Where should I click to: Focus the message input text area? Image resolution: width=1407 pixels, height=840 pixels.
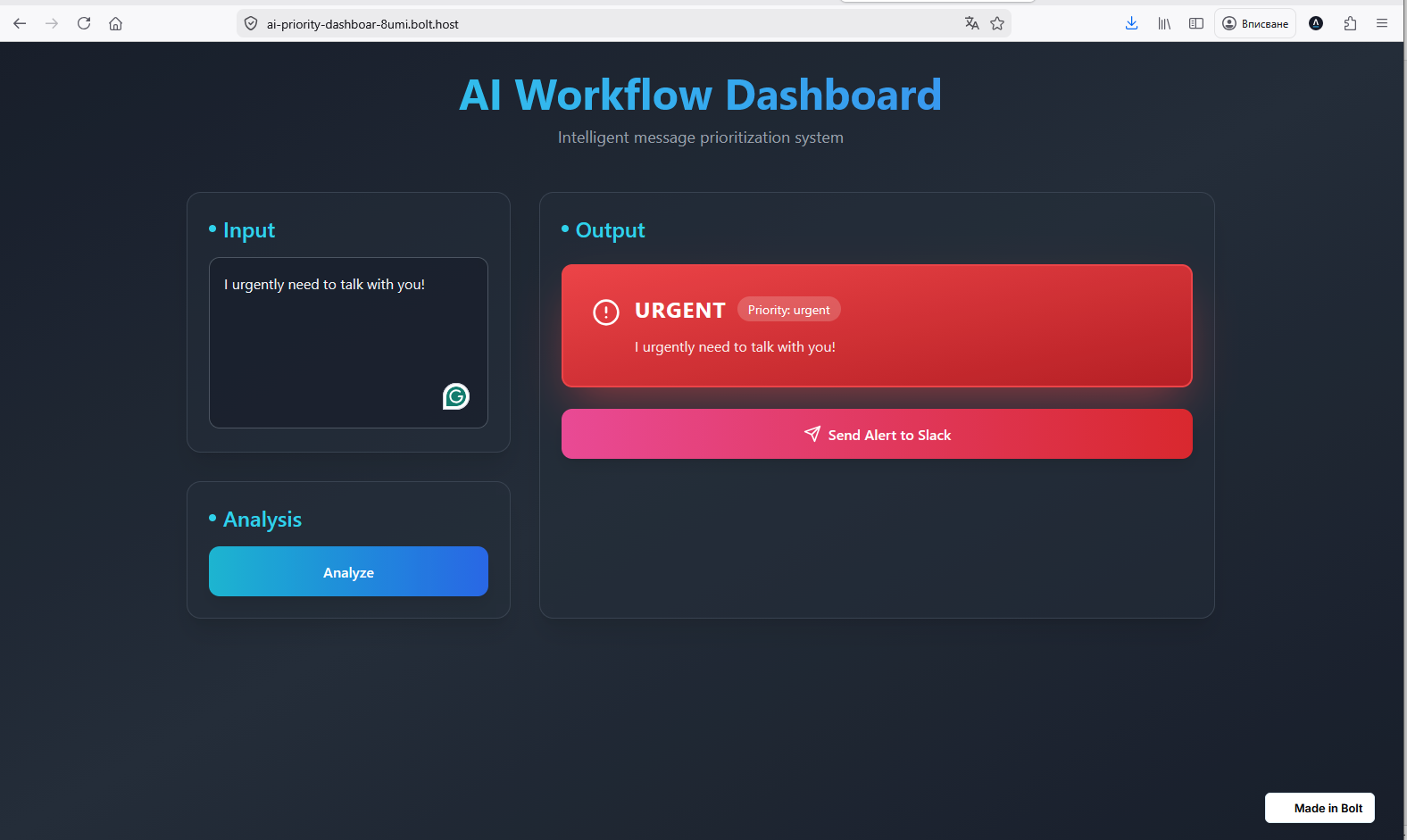click(x=348, y=343)
